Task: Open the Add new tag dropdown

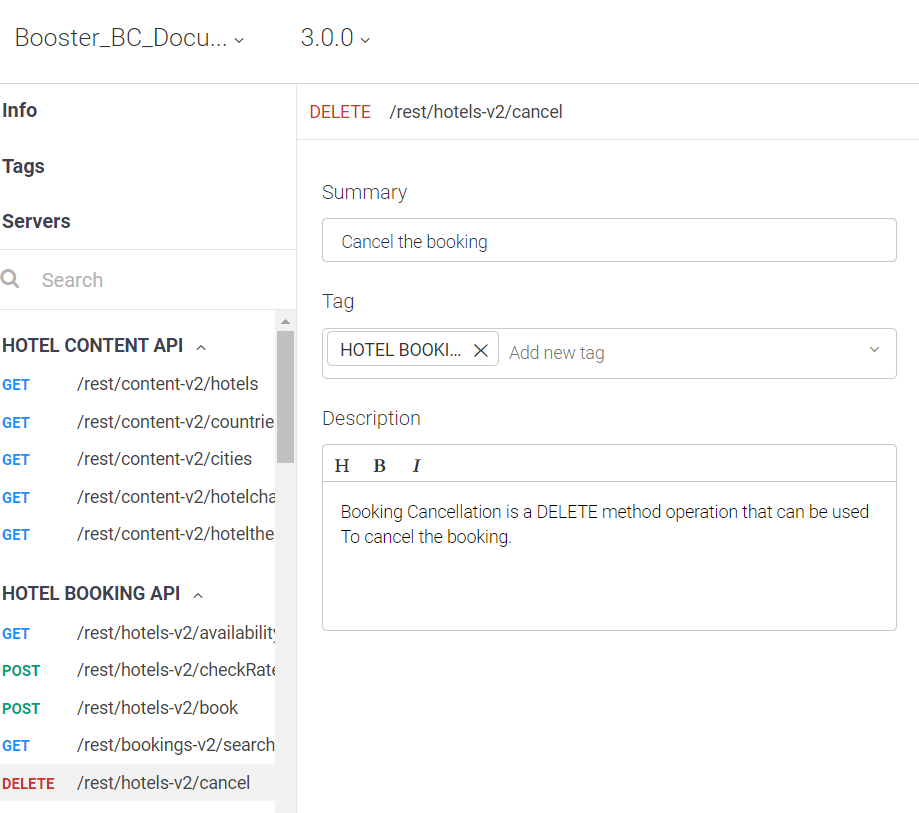Action: [x=873, y=353]
